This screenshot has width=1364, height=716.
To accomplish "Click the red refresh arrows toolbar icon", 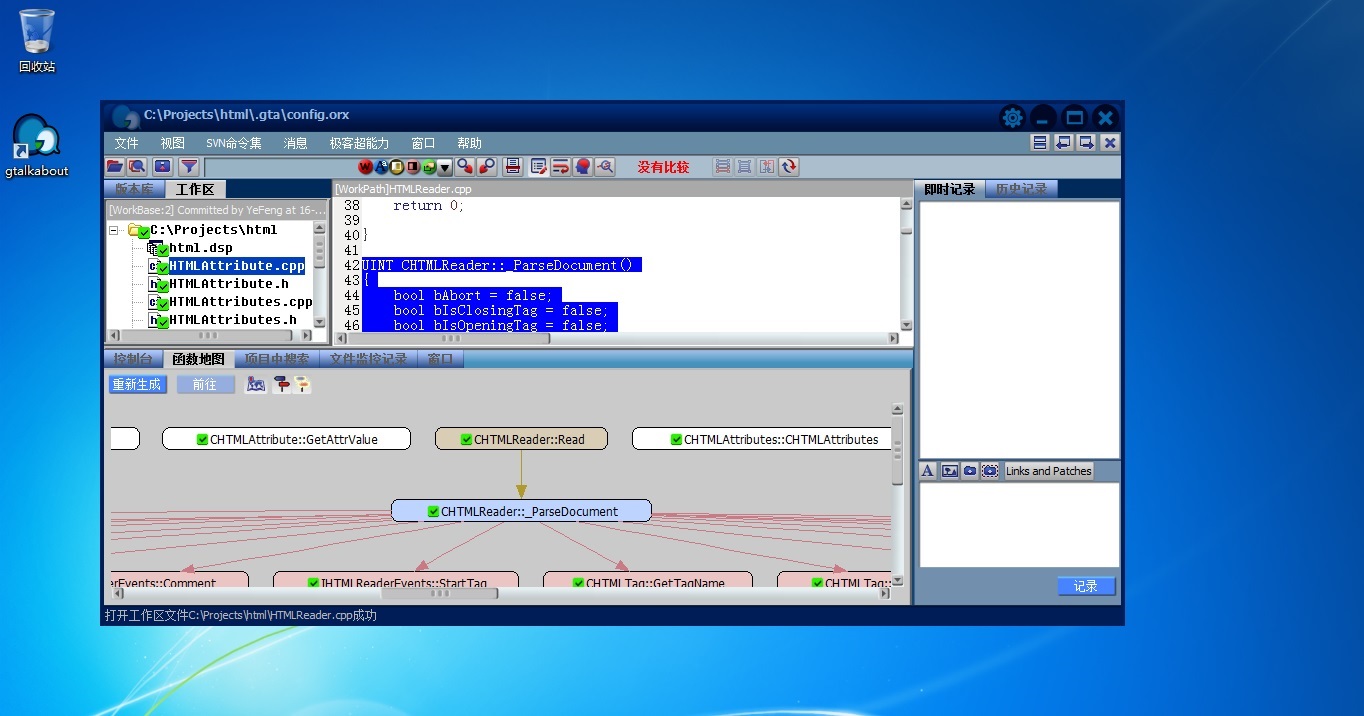I will (790, 167).
